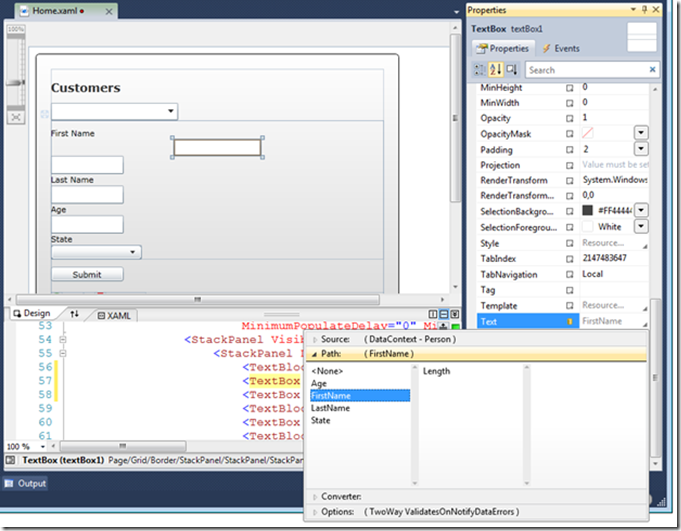Click the Submit button in the designer
Viewport: 681px width, 531px height.
(87, 274)
